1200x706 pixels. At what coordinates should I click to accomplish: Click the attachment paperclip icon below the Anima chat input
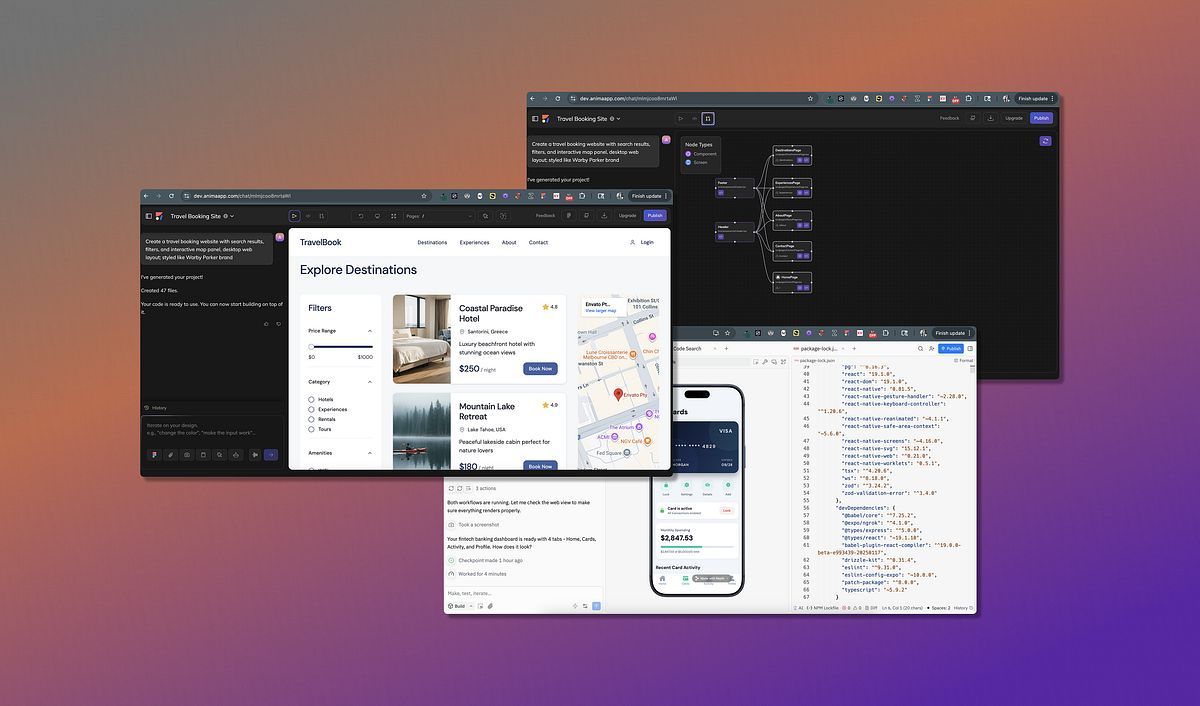click(170, 454)
